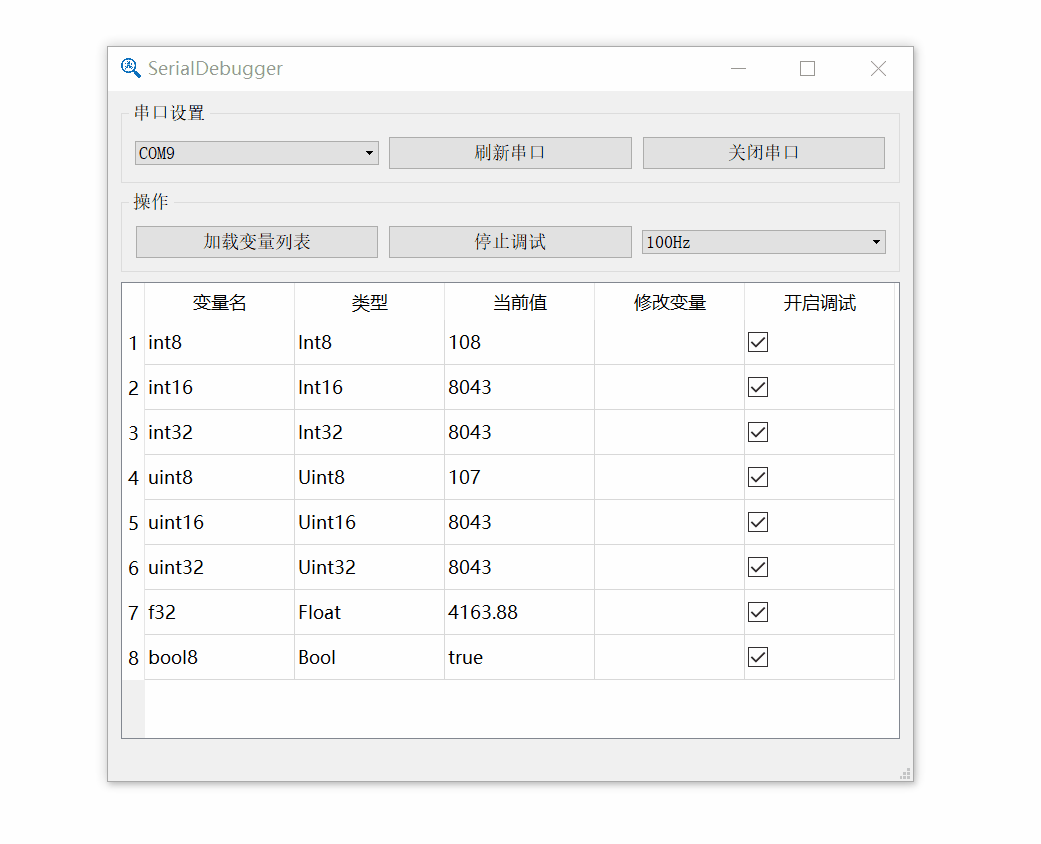Click the variable name cell uint32
The image size is (1041, 844).
219,567
